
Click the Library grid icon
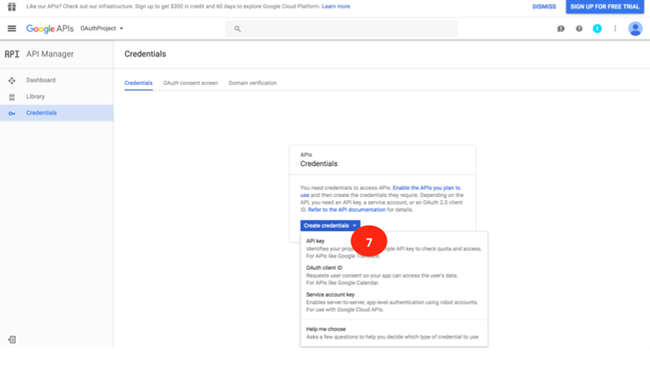click(x=12, y=97)
